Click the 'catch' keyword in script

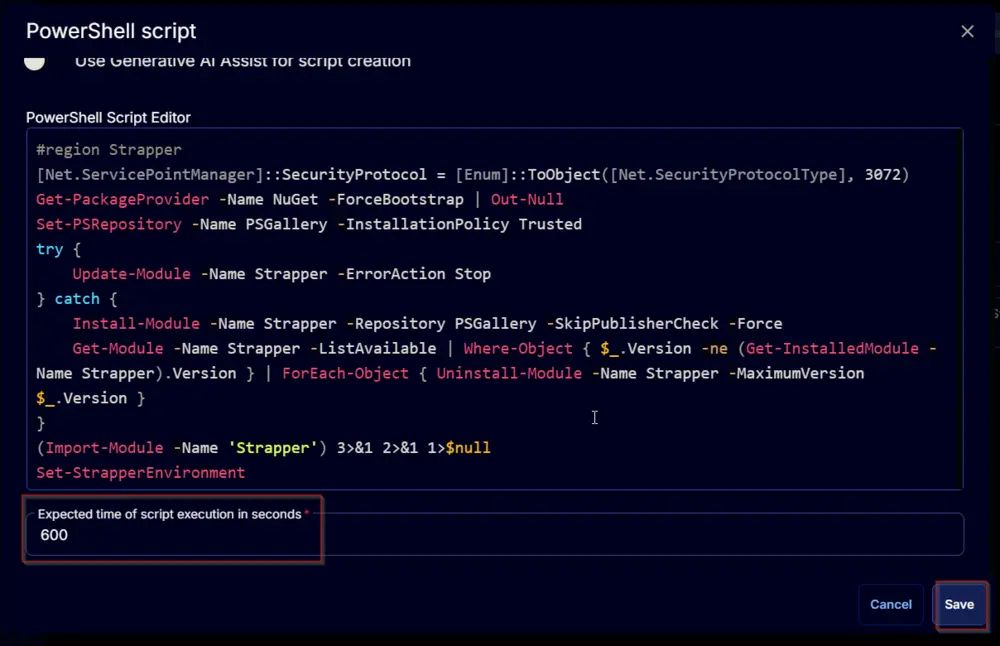[x=77, y=299]
